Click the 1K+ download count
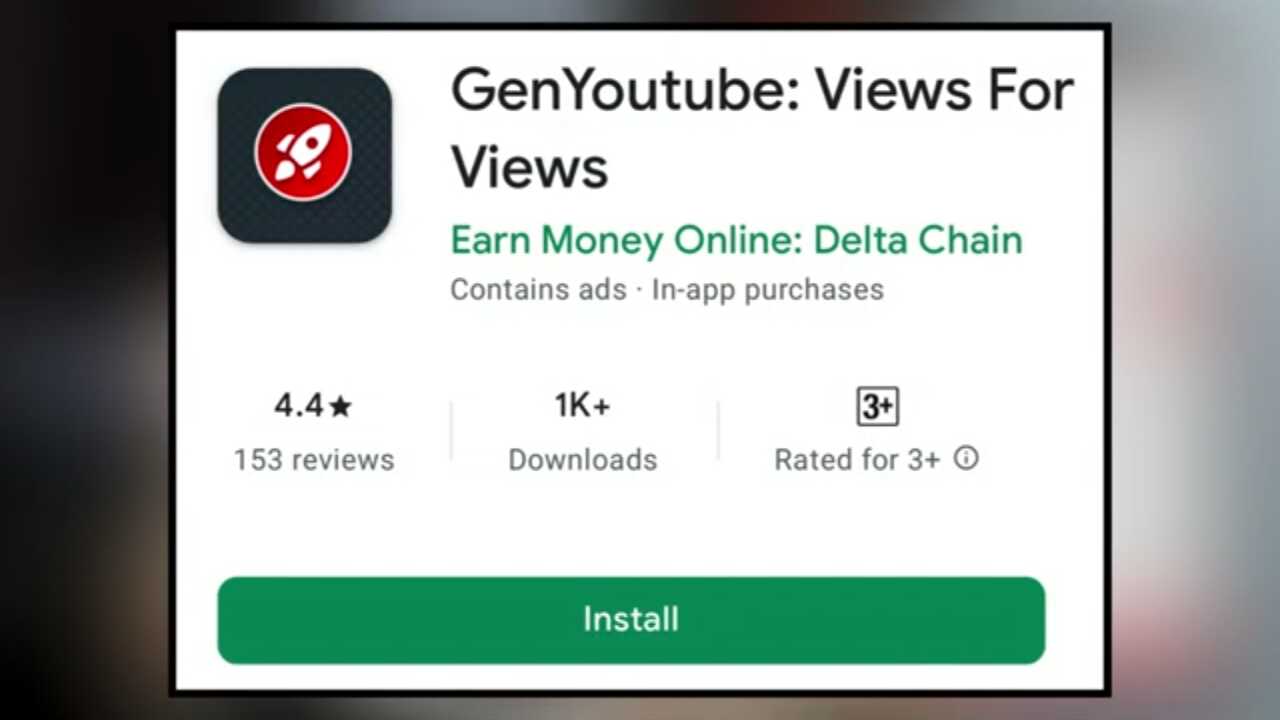 (583, 406)
